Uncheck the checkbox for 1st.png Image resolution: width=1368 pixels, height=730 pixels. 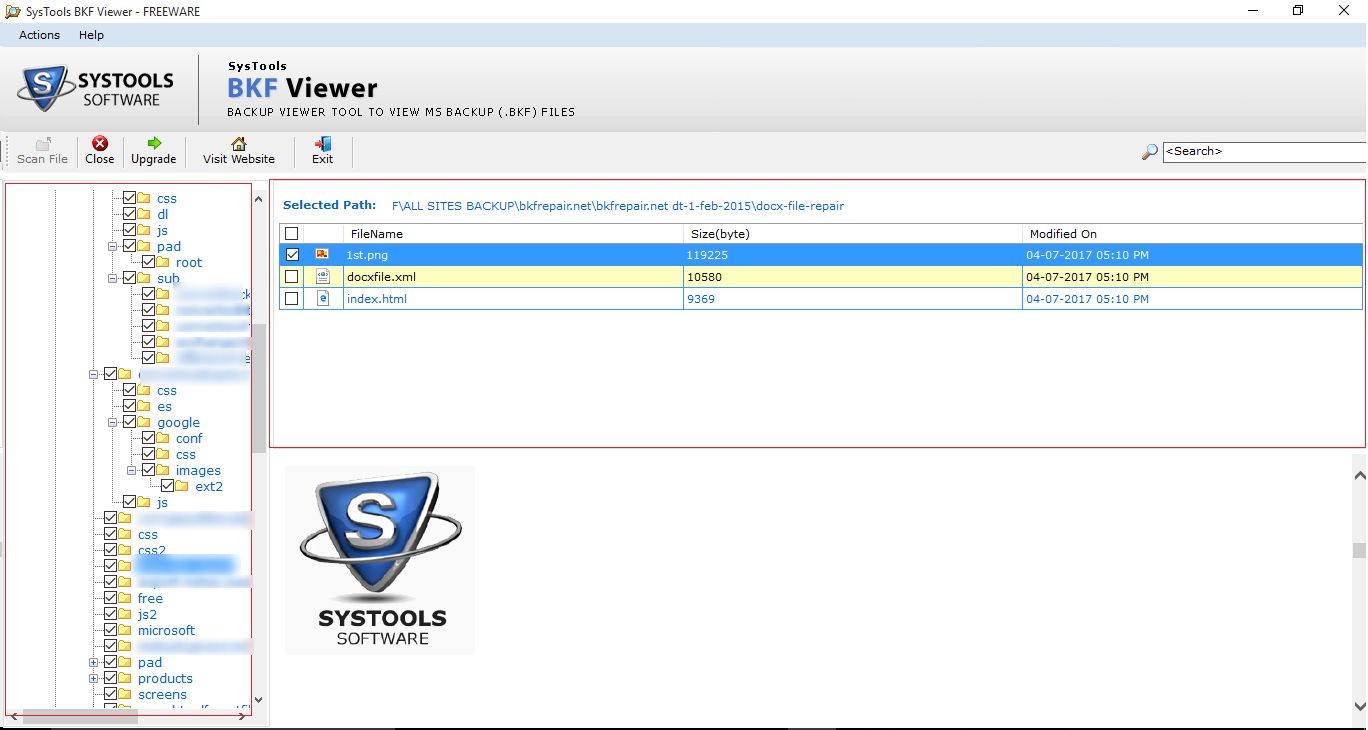coord(291,254)
